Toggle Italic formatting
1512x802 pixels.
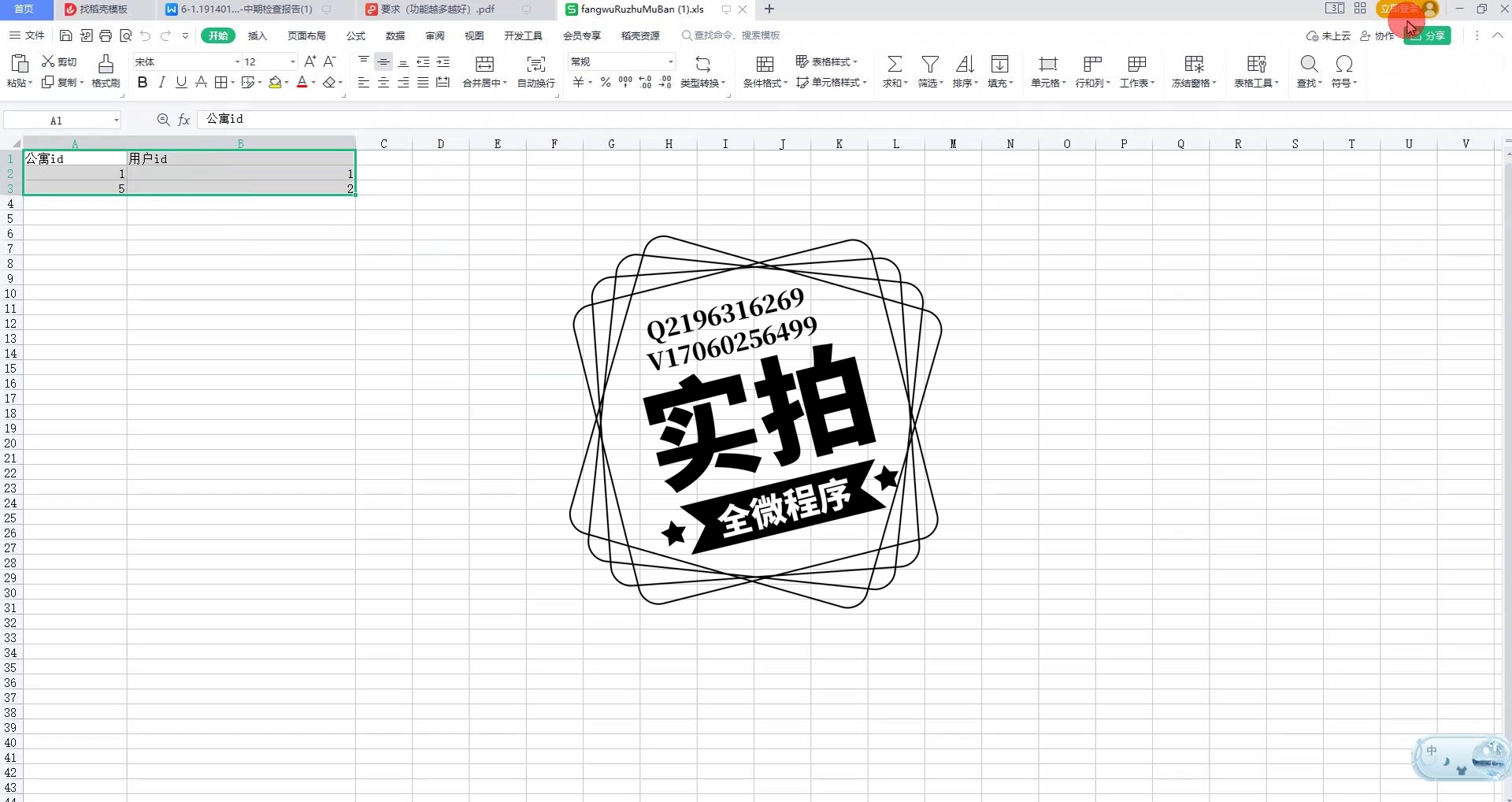(x=162, y=82)
